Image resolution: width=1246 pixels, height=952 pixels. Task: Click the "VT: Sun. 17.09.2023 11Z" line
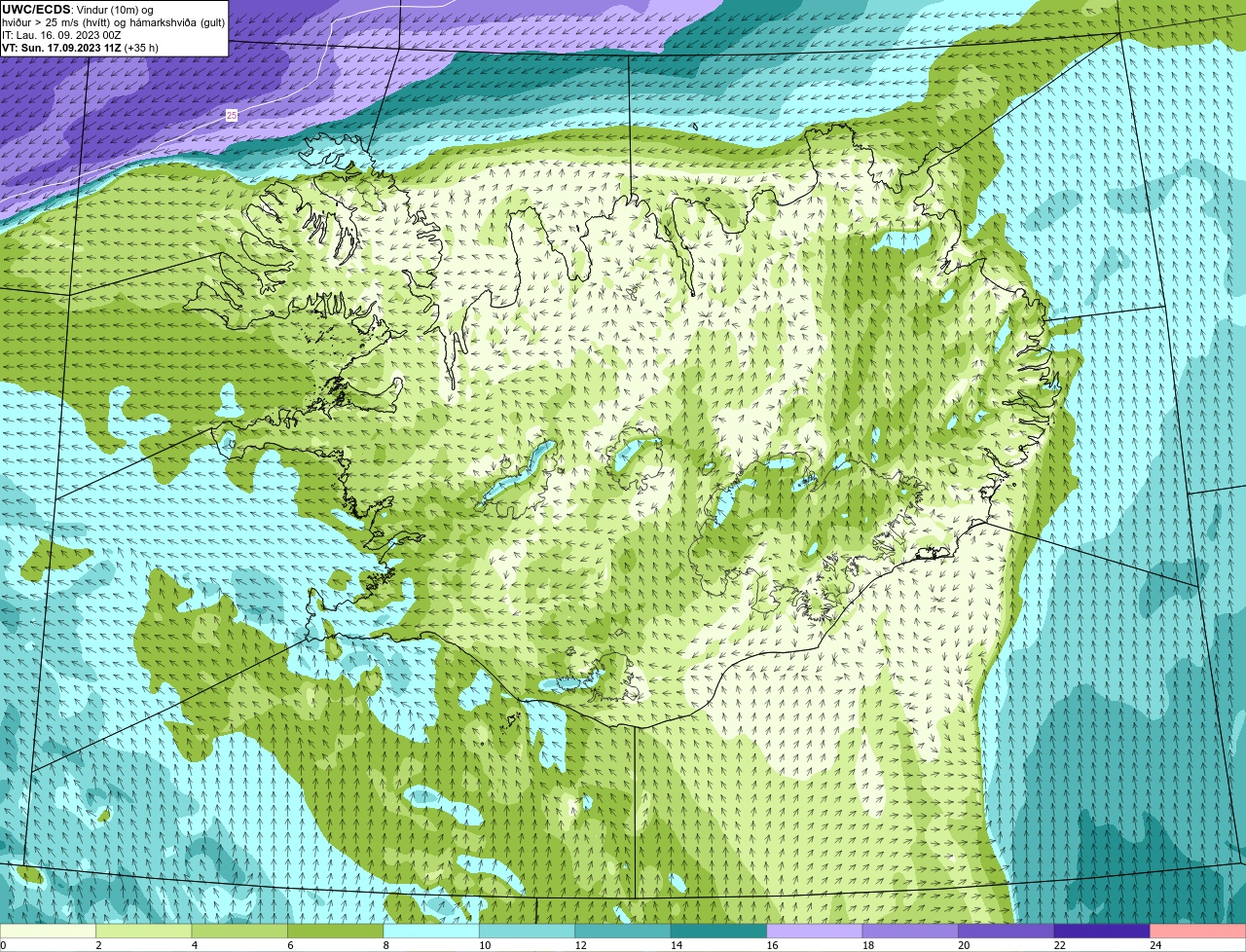[61, 48]
